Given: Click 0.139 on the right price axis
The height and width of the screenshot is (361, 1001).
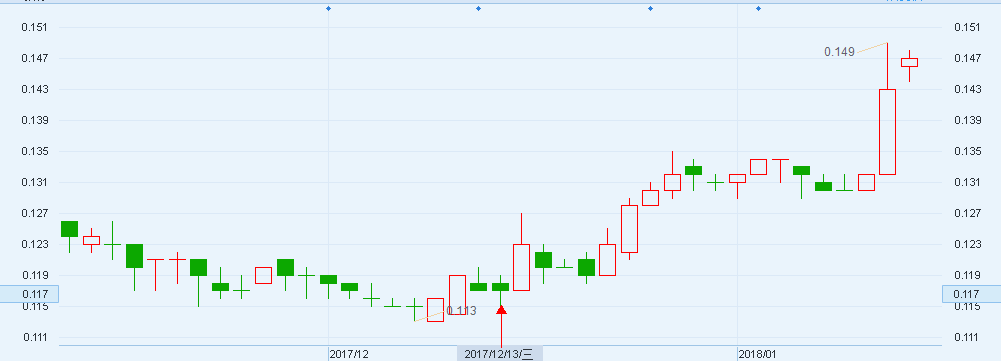Looking at the screenshot, I should [967, 120].
